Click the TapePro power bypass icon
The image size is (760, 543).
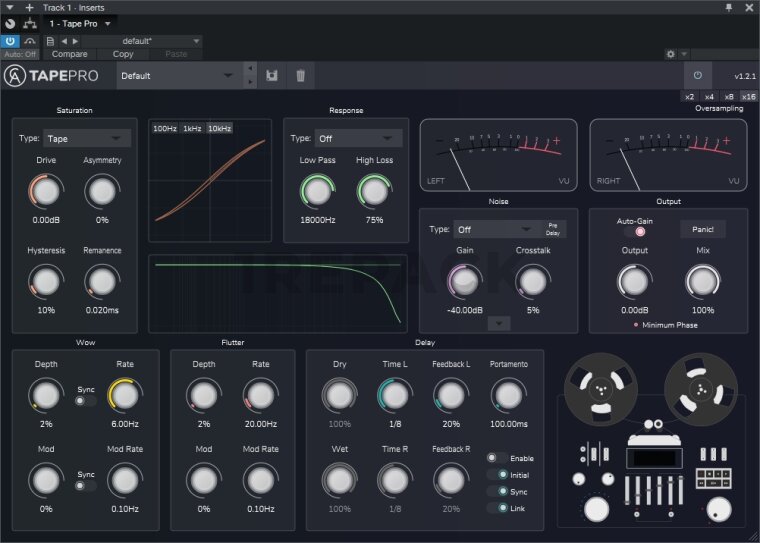pyautogui.click(x=697, y=75)
